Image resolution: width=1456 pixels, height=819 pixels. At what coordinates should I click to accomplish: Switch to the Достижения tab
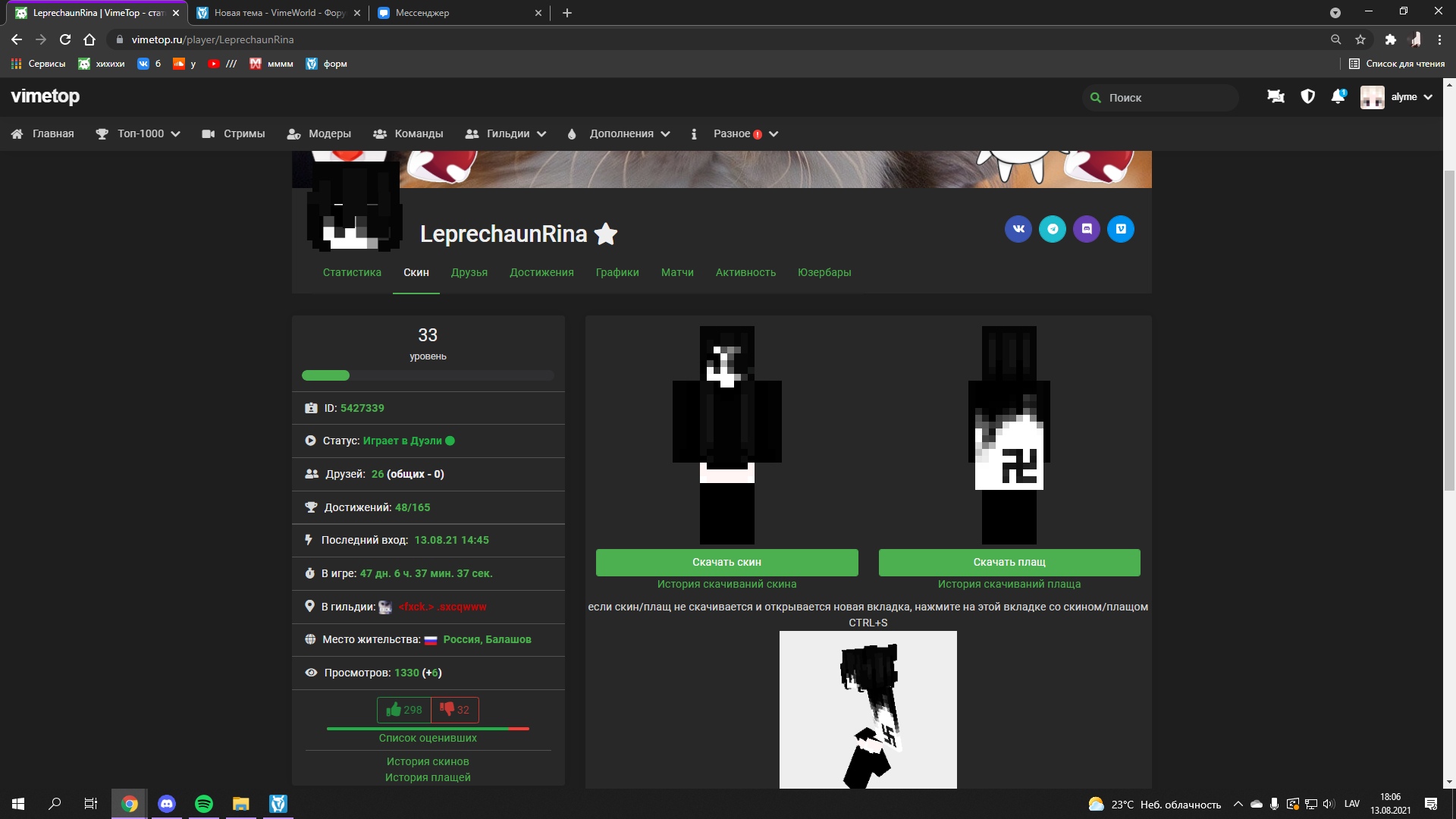(541, 272)
